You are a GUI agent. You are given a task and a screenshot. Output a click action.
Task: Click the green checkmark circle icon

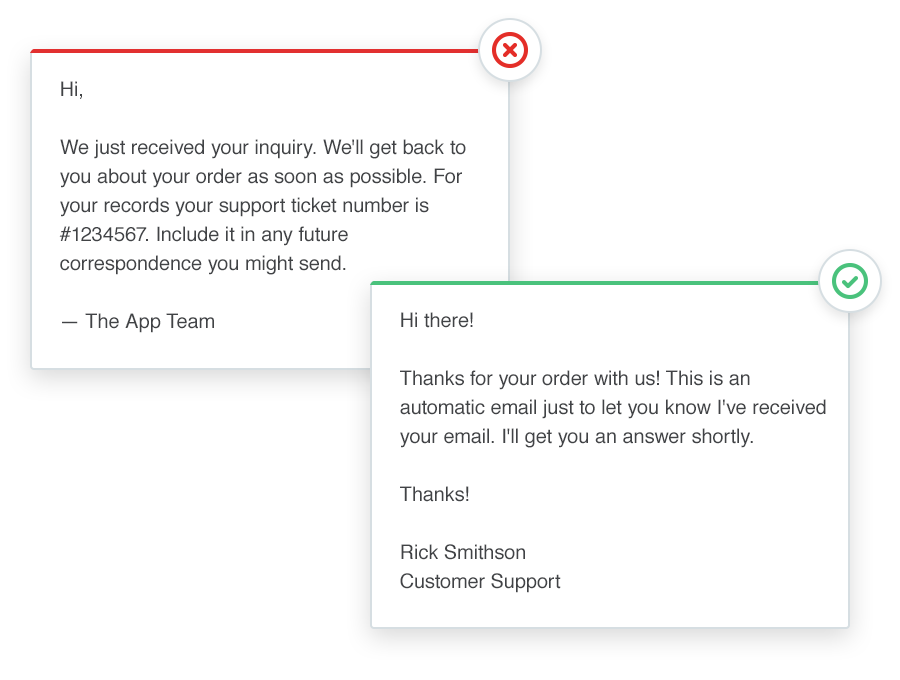pyautogui.click(x=850, y=281)
